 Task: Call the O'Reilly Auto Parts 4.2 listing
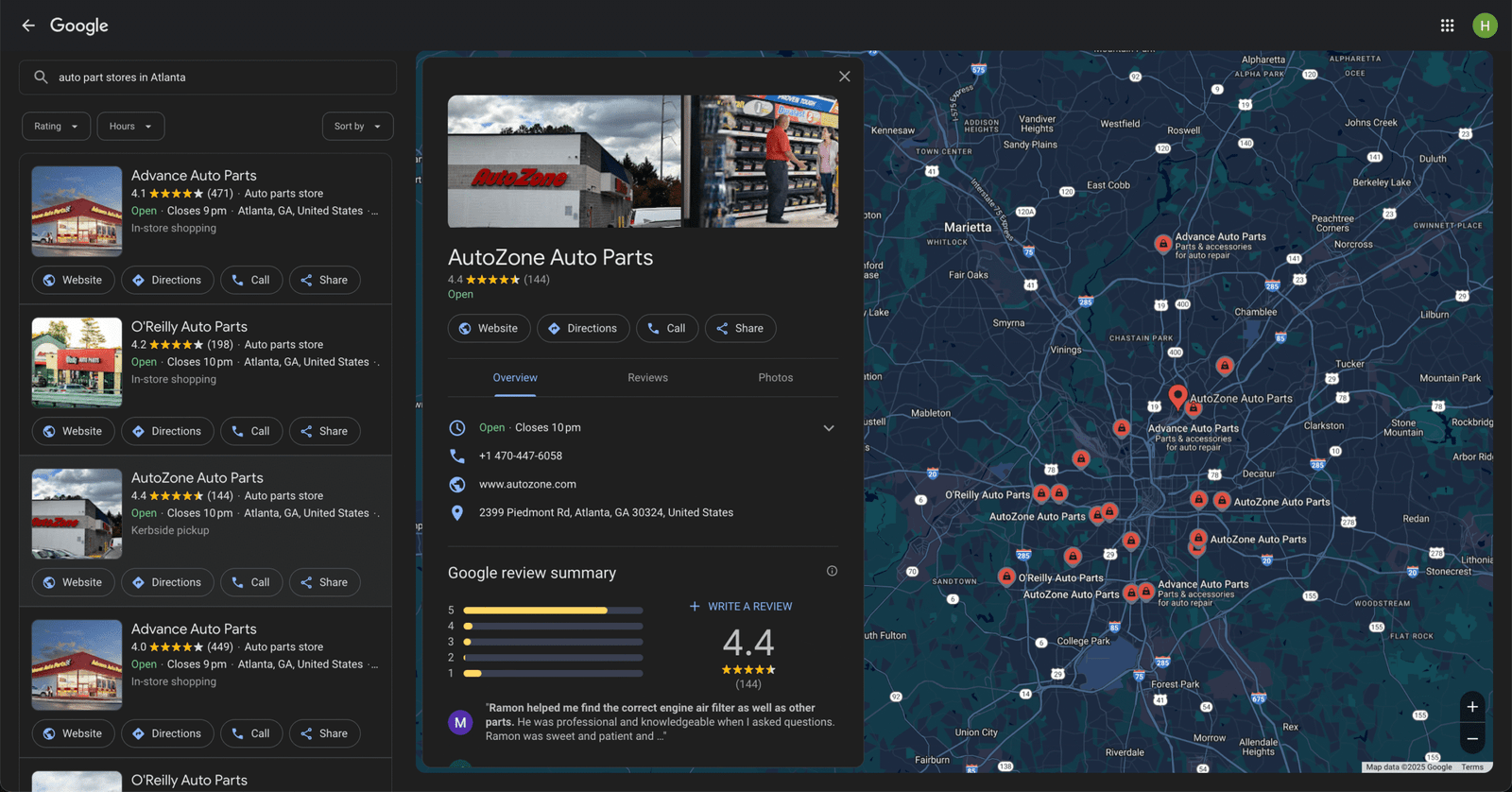coord(251,432)
